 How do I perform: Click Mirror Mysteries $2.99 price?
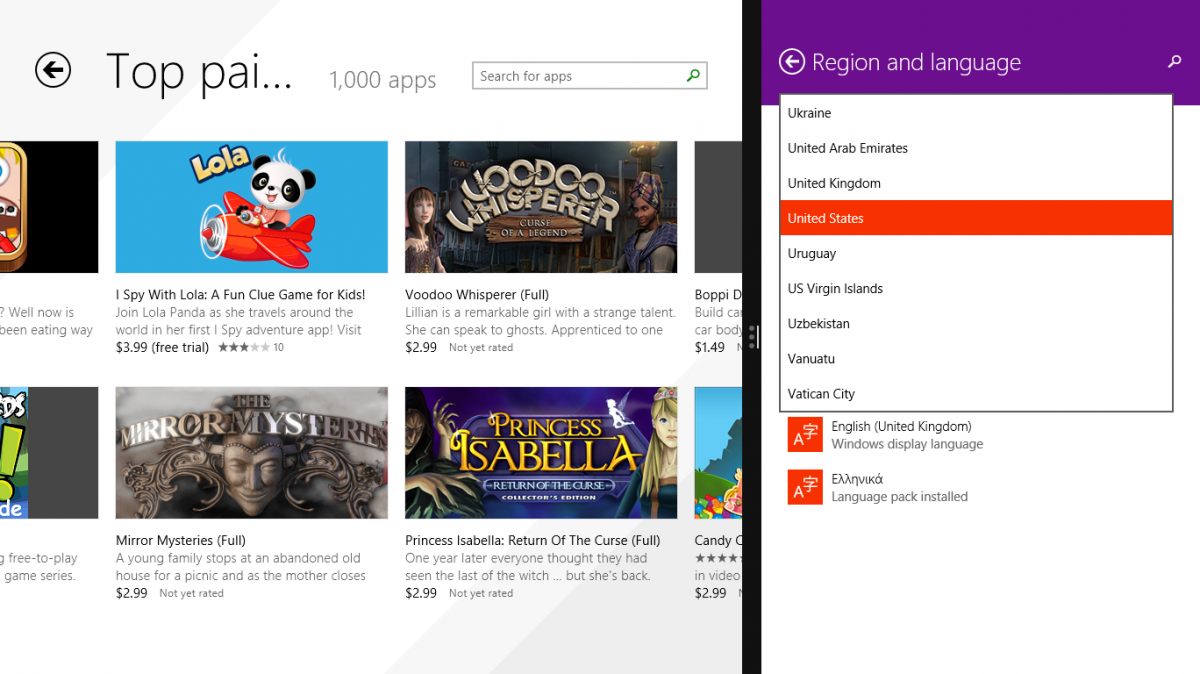click(132, 593)
